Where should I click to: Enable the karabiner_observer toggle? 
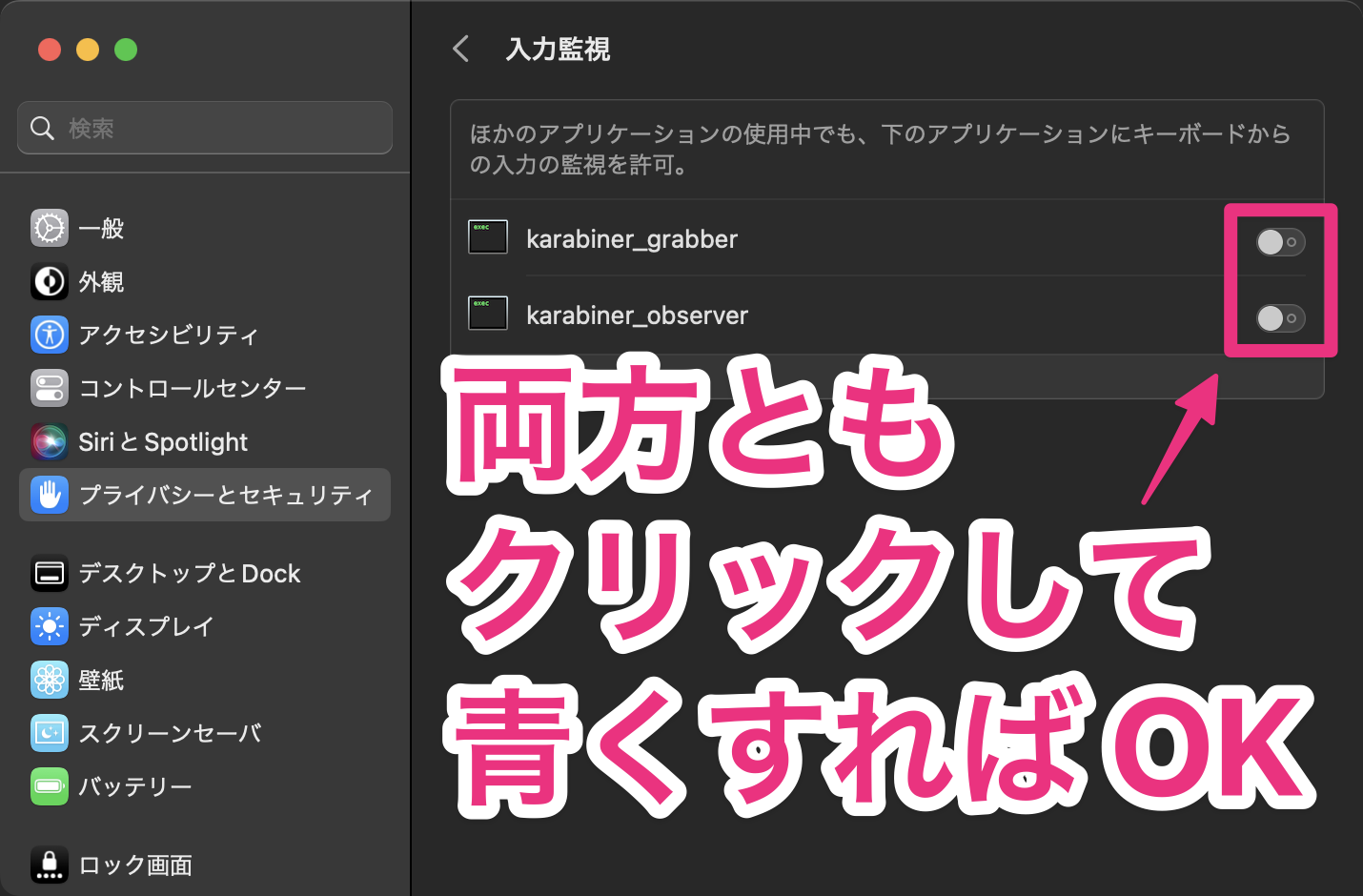point(1280,319)
